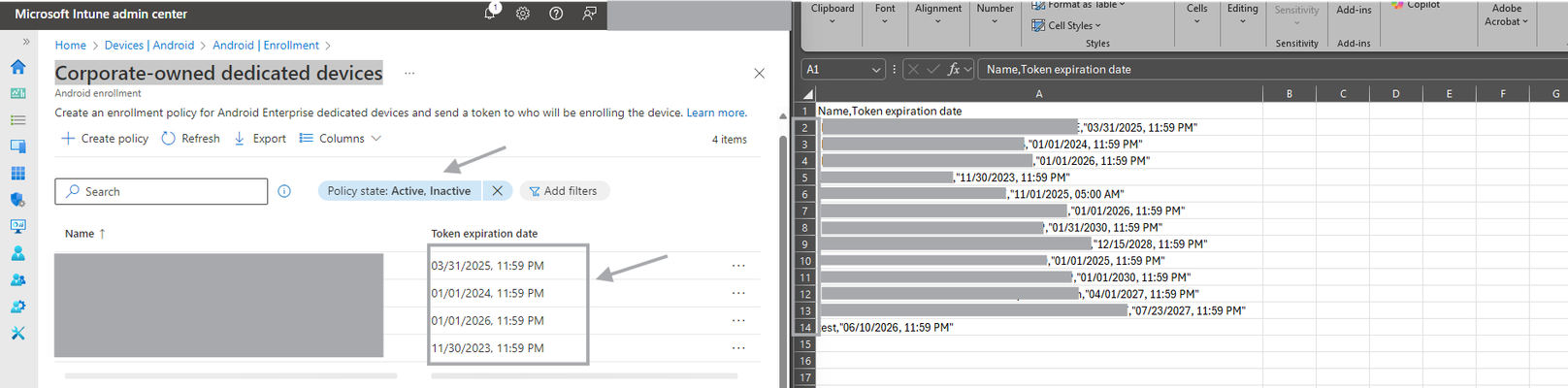Select column B header in Excel
1568x388 pixels.
coord(1289,94)
